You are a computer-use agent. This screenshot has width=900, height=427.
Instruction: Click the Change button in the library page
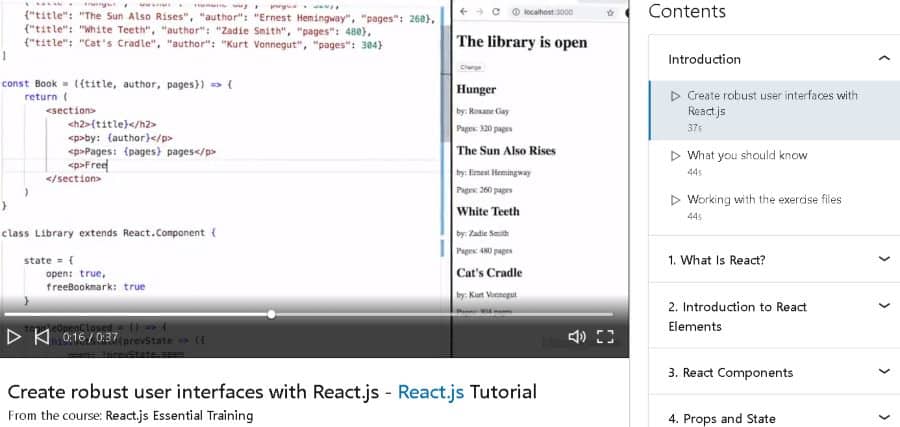pos(471,67)
